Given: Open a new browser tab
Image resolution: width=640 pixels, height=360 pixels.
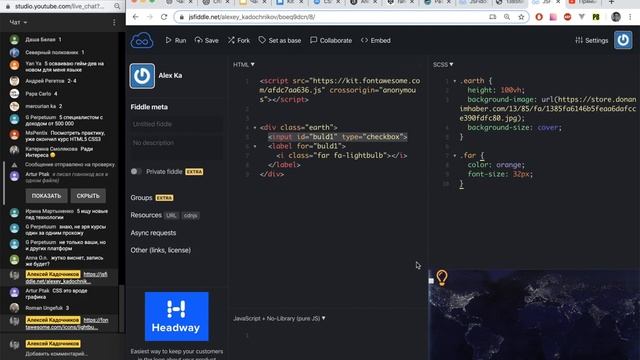Looking at the screenshot, I should tap(611, 3).
